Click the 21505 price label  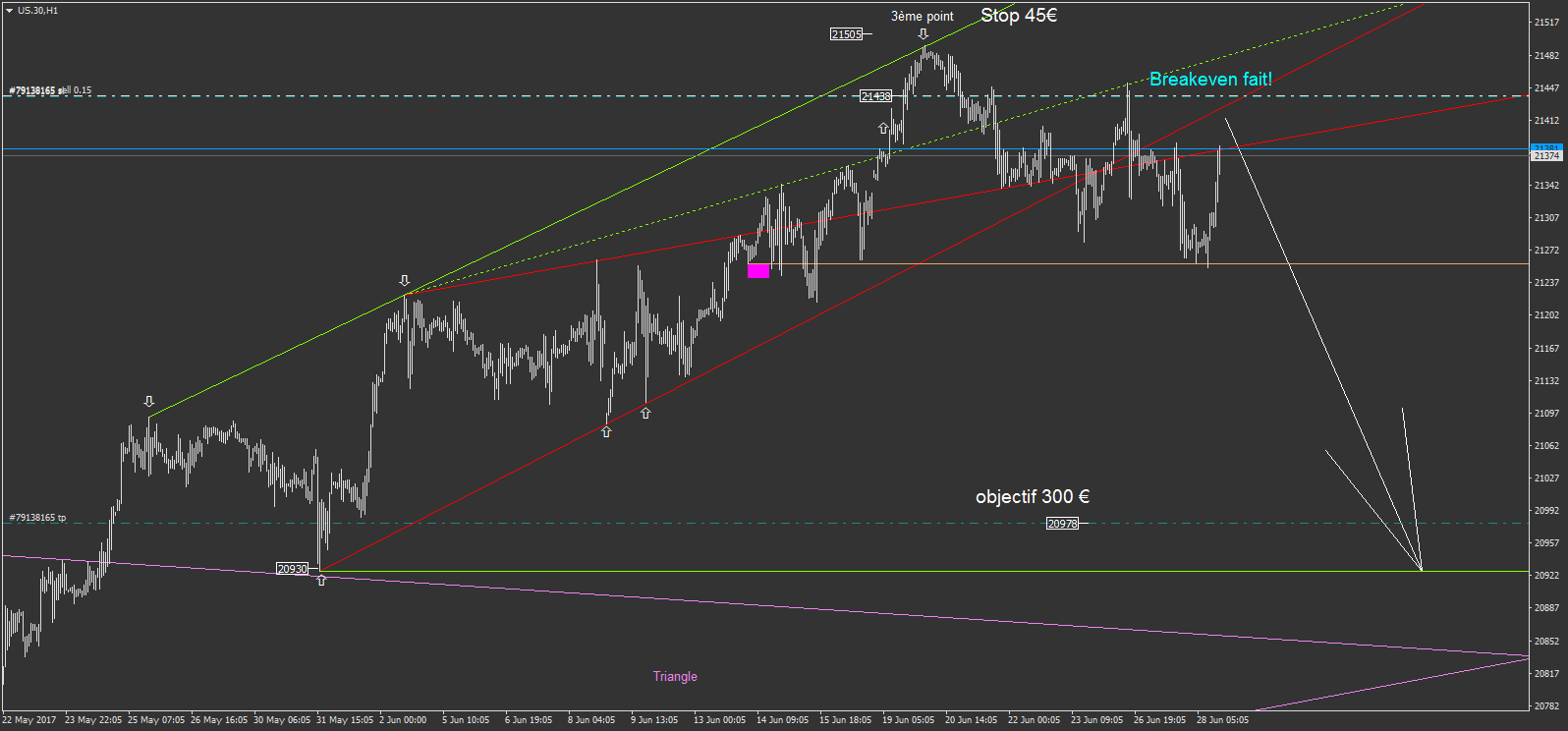[846, 34]
